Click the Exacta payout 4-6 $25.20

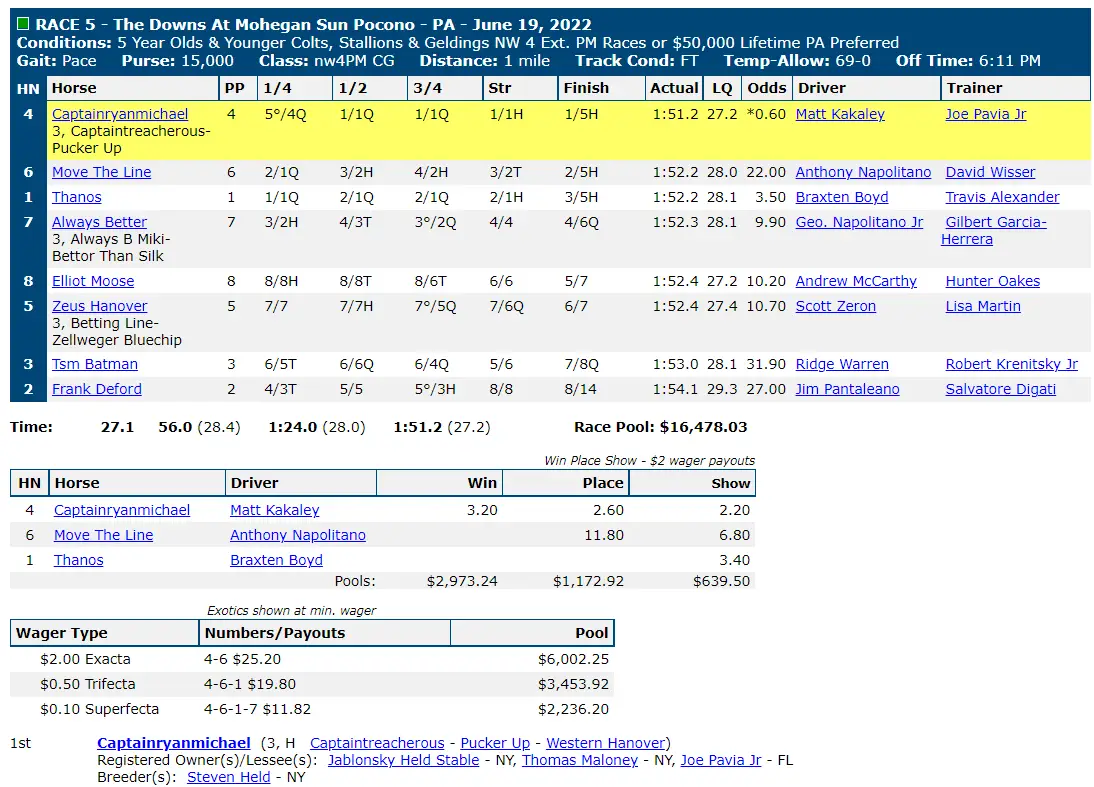click(x=242, y=659)
